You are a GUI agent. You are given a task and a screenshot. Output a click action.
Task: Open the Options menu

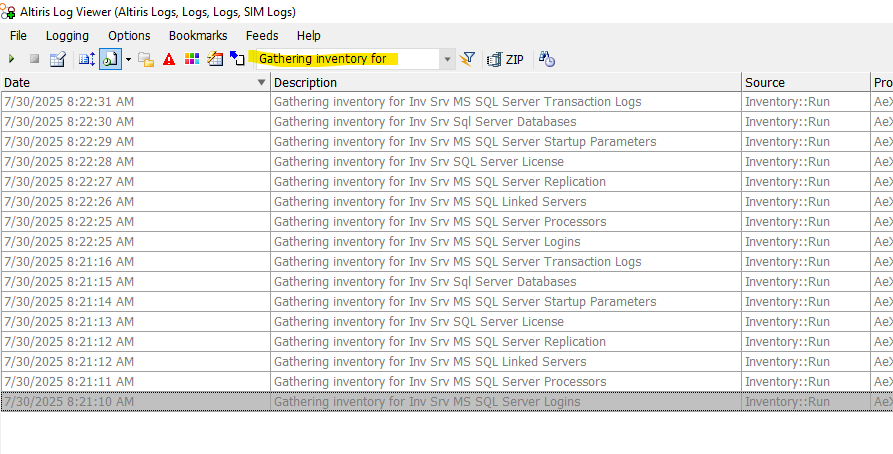pyautogui.click(x=129, y=35)
